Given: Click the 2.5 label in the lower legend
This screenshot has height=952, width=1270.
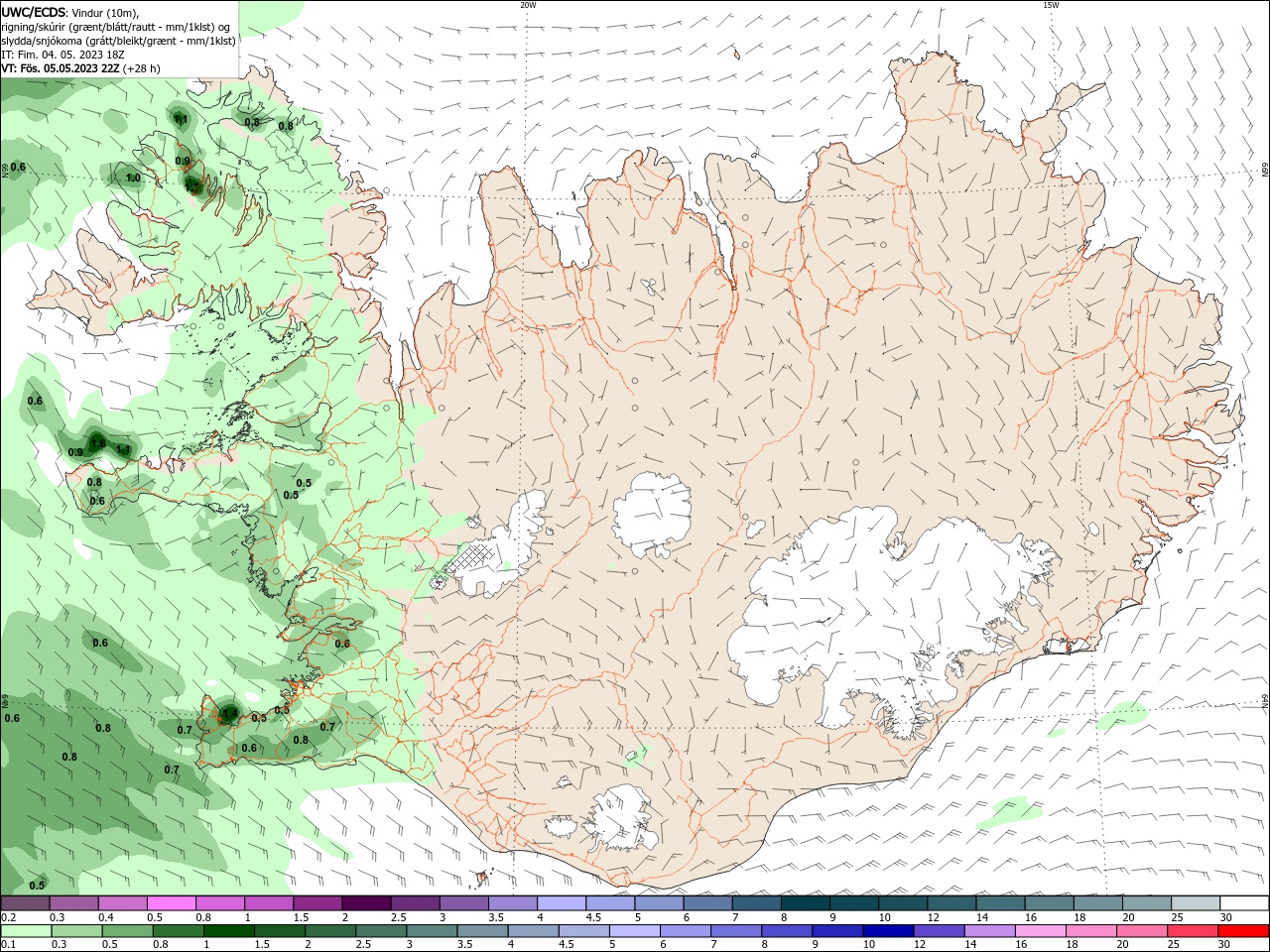Looking at the screenshot, I should (363, 945).
